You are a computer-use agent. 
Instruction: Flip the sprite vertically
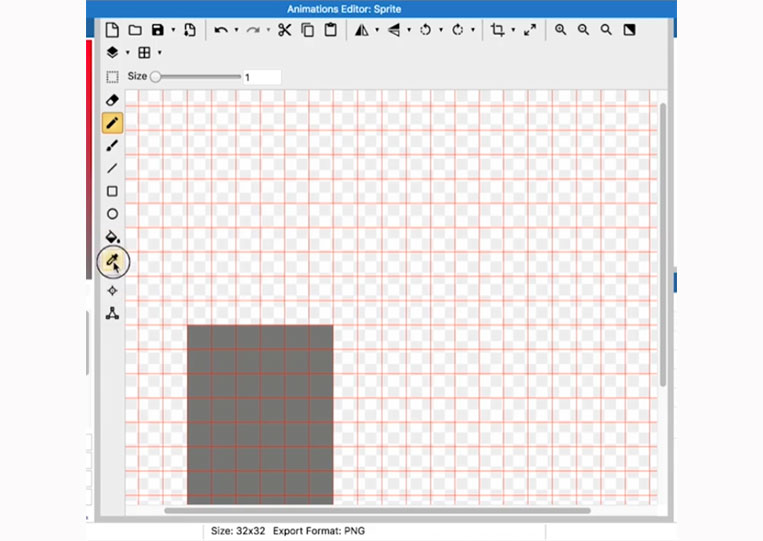pos(394,30)
